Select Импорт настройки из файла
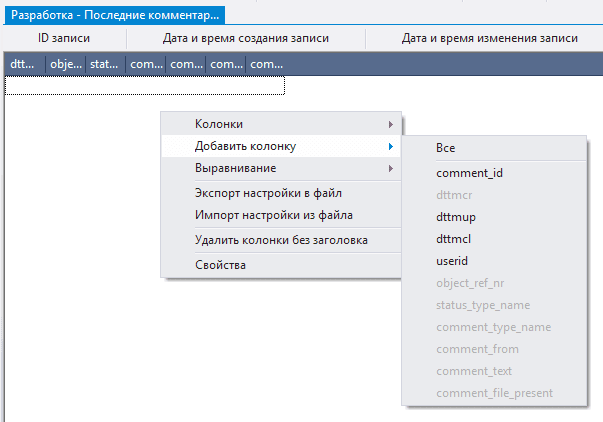The width and height of the screenshot is (603, 422). point(272,214)
